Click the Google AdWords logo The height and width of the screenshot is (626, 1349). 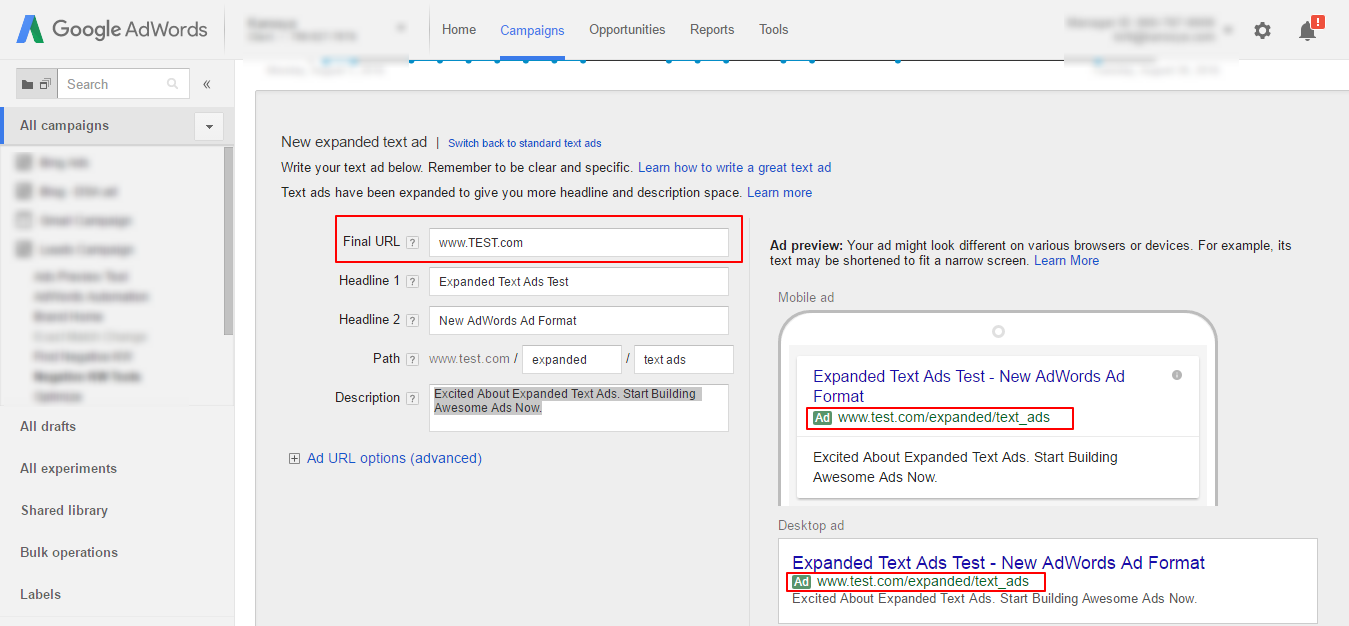111,29
